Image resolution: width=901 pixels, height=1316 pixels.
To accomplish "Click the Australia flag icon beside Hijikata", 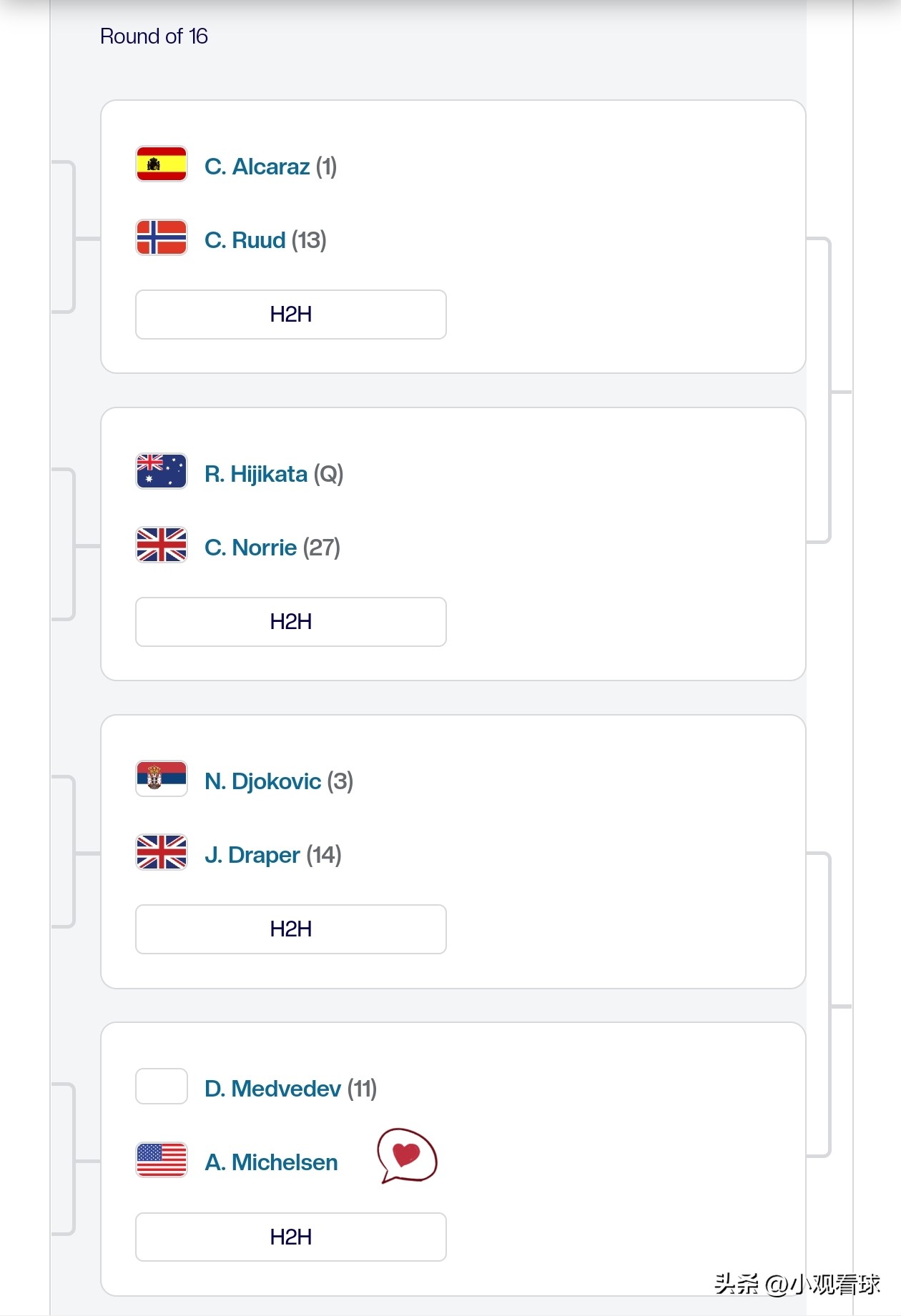I will pyautogui.click(x=162, y=472).
